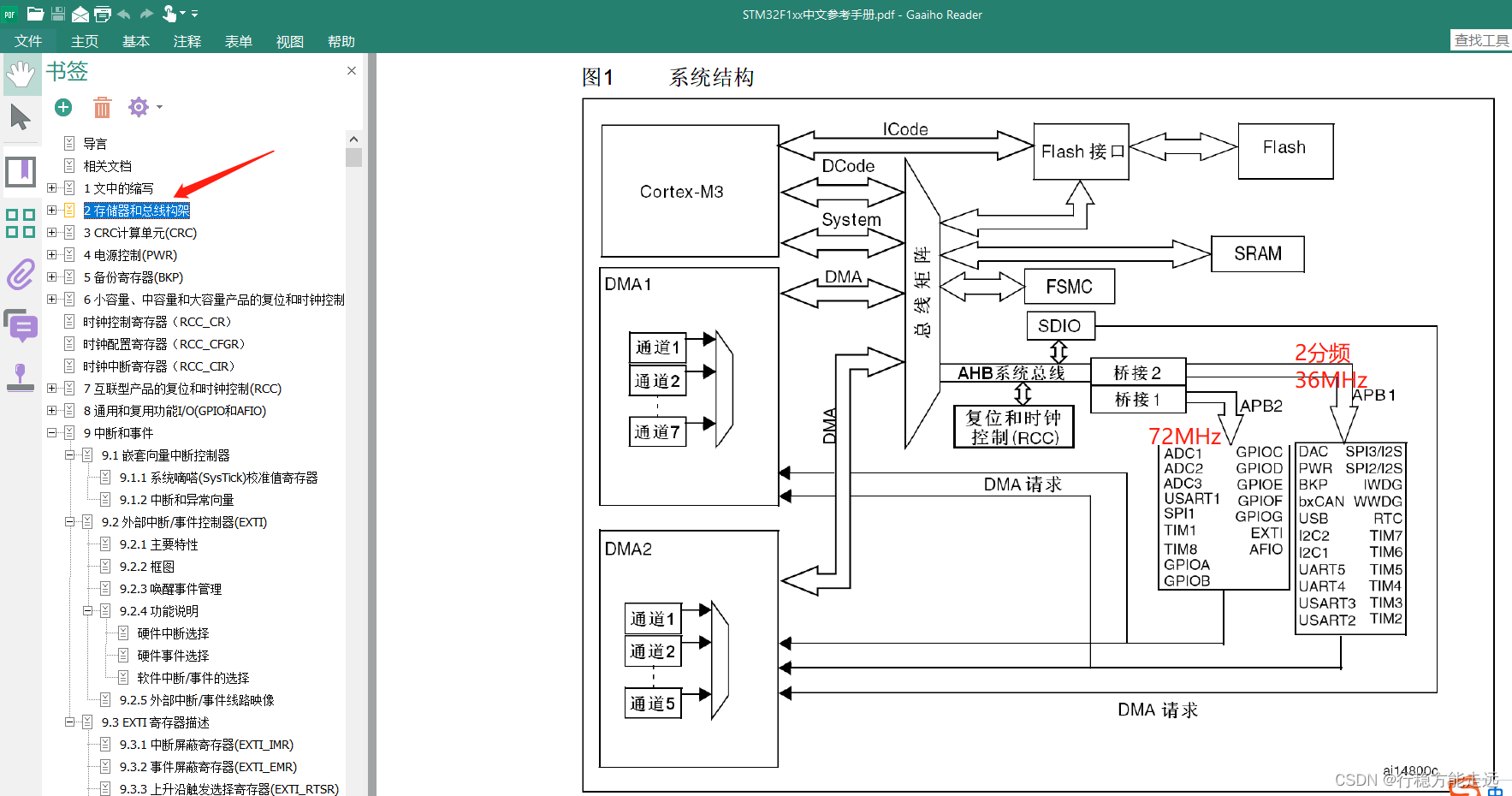Select the arrow selection tool
This screenshot has height=796, width=1512.
(21, 117)
